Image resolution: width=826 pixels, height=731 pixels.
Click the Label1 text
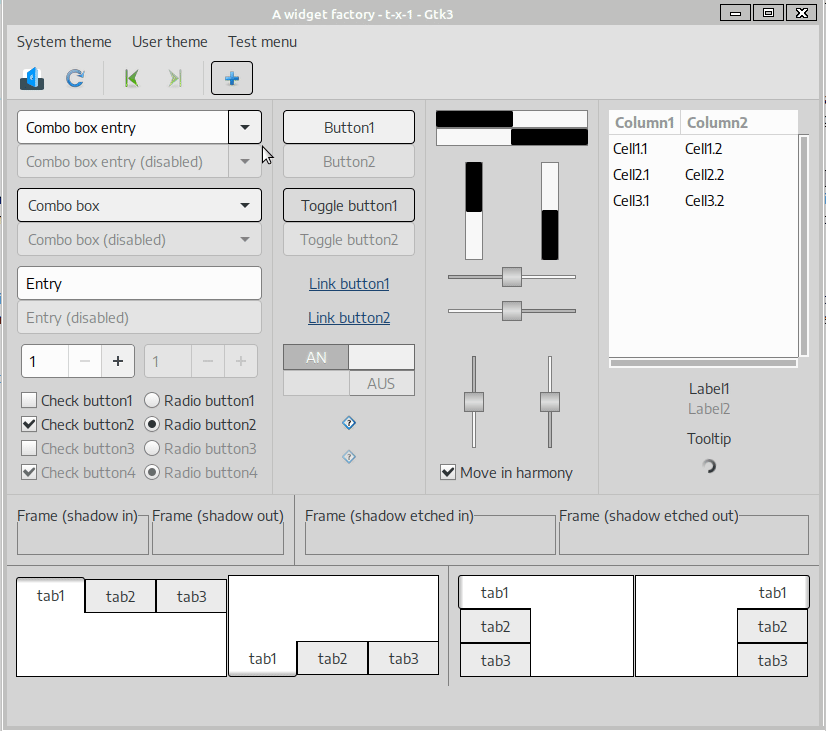pyautogui.click(x=709, y=389)
